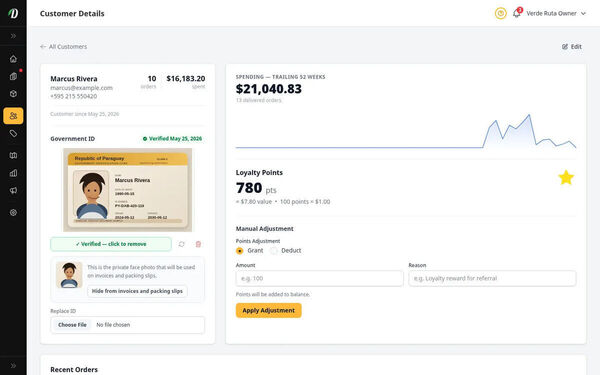Click the 'Verified May 25, 2026' status

[x=172, y=139]
